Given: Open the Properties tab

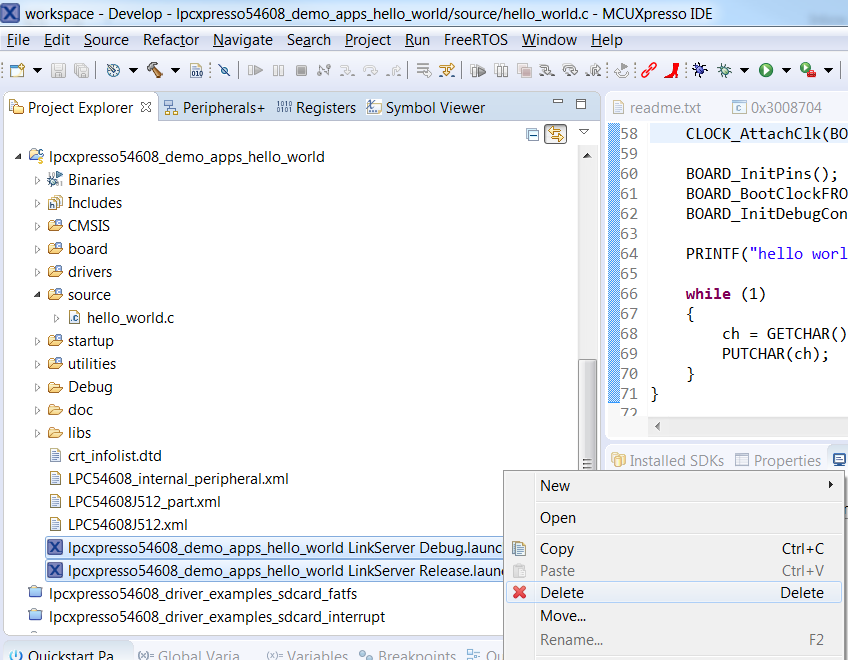Looking at the screenshot, I should click(x=778, y=460).
